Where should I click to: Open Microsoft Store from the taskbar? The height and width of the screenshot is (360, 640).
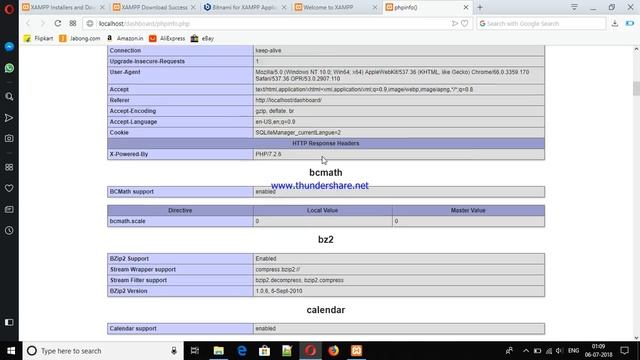coord(264,351)
